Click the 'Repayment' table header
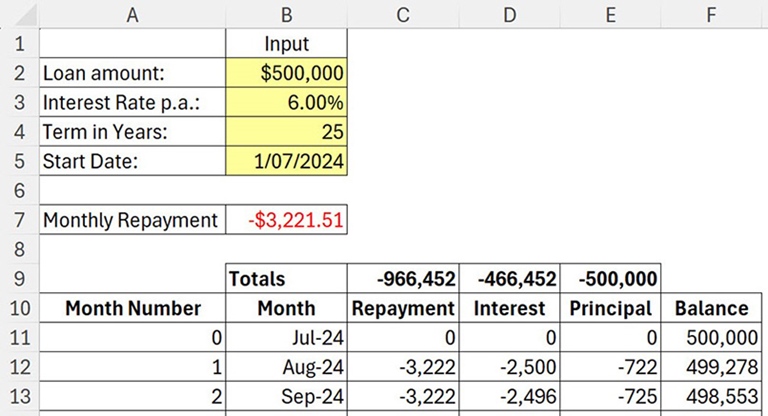 [x=403, y=308]
